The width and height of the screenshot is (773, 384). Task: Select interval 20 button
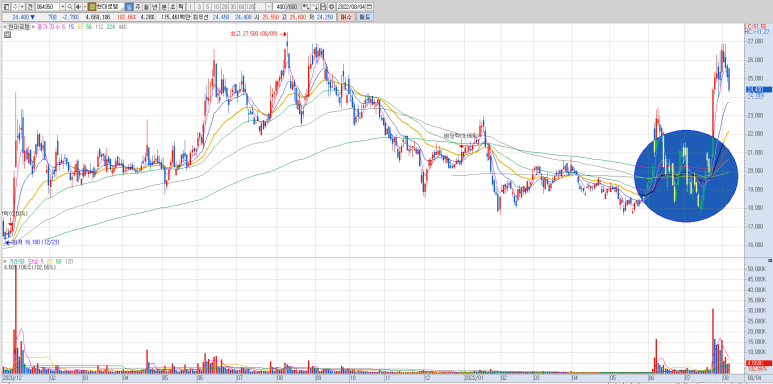click(224, 7)
